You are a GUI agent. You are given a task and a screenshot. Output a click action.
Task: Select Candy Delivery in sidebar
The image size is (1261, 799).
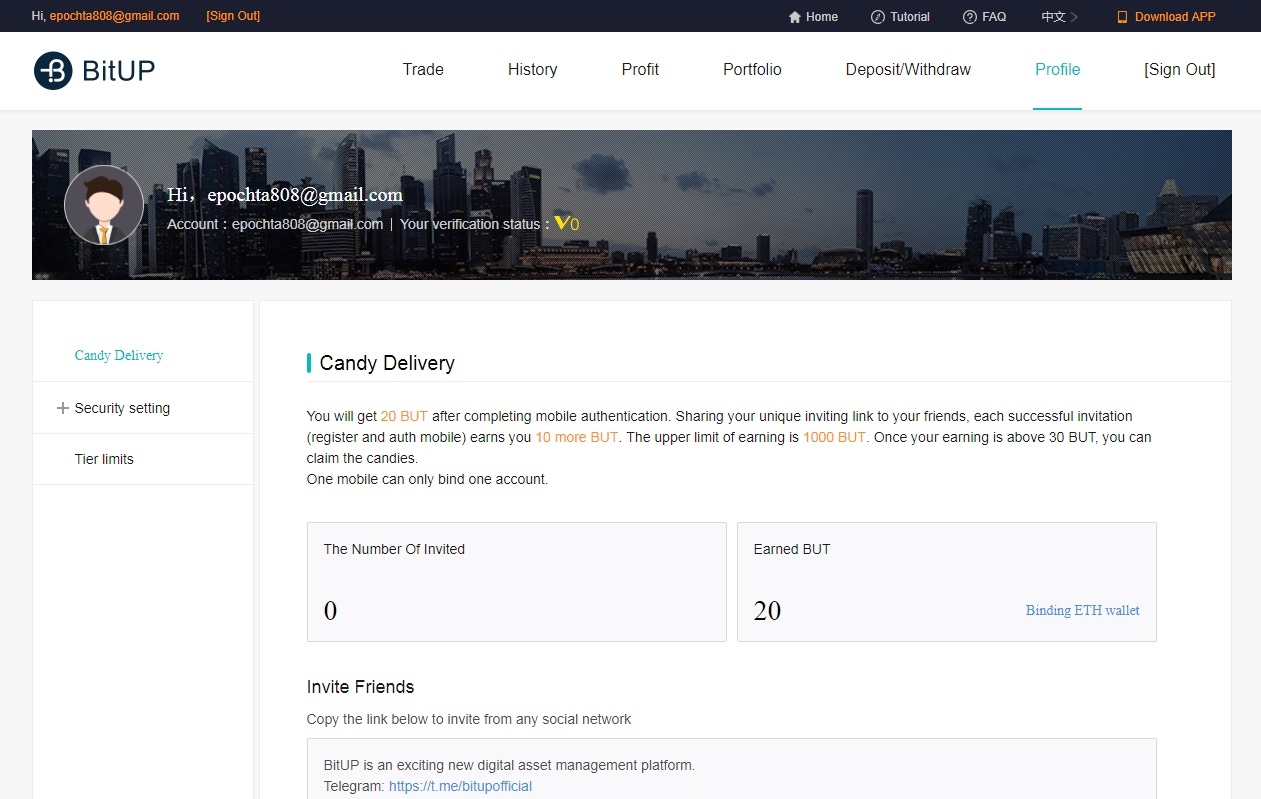(119, 356)
